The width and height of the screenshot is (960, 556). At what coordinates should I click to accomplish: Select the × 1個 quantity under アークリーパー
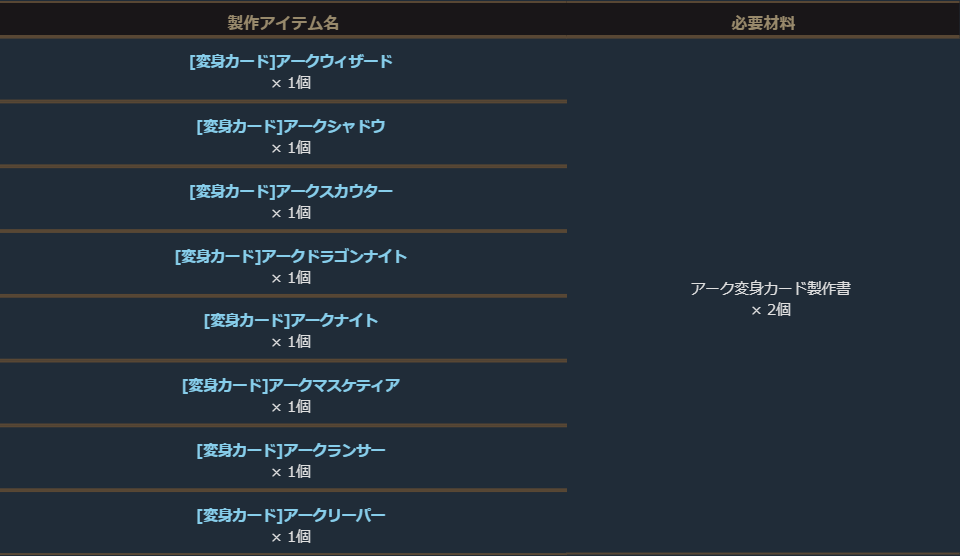(291, 537)
